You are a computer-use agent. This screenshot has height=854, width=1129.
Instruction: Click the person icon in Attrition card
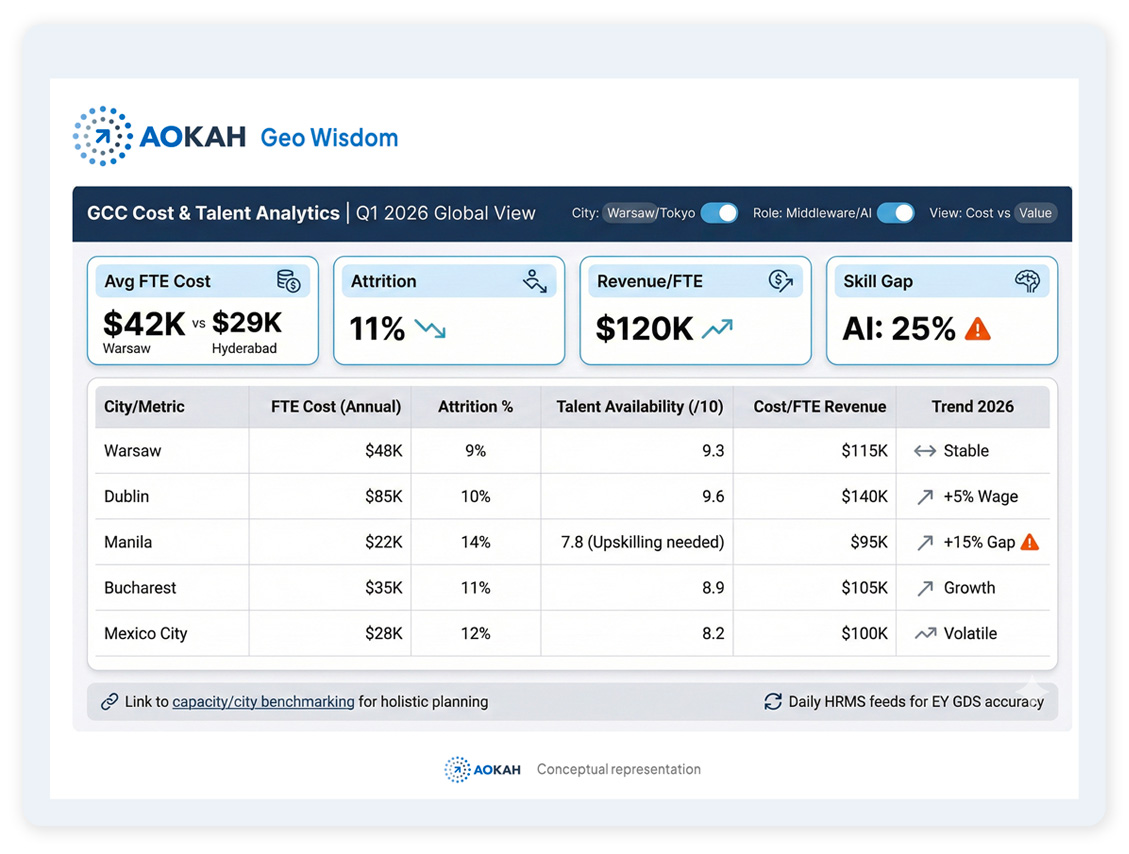[535, 281]
